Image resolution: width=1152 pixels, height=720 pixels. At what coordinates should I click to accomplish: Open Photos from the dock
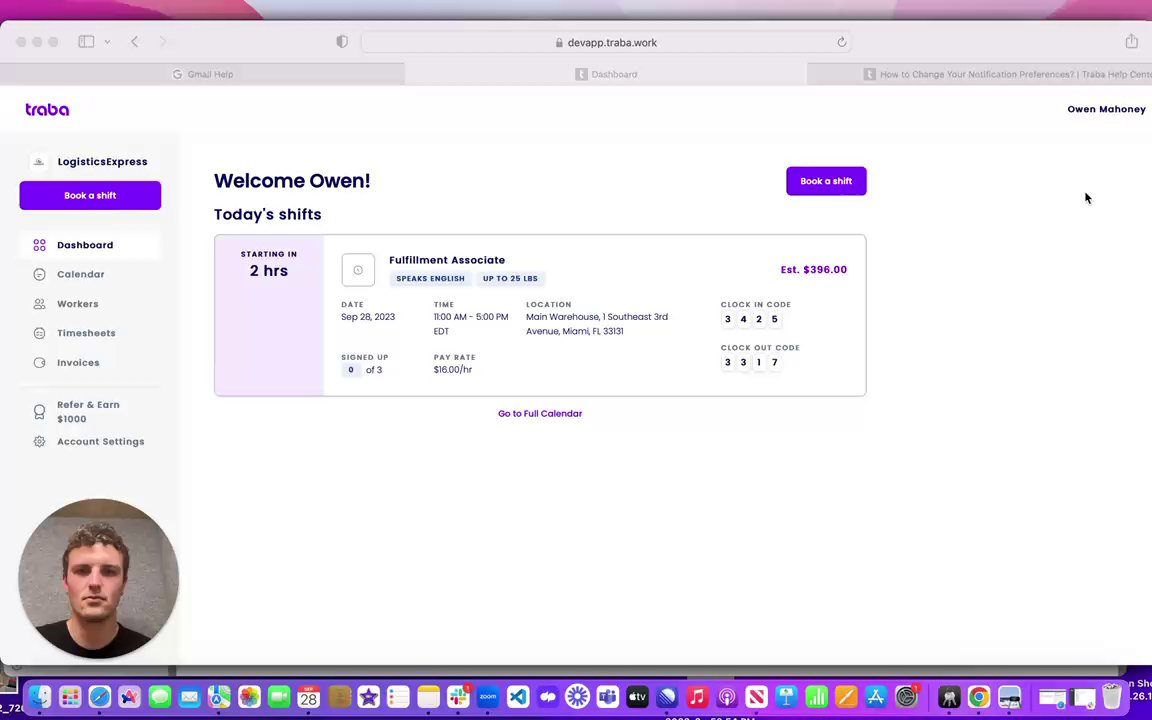pos(249,696)
